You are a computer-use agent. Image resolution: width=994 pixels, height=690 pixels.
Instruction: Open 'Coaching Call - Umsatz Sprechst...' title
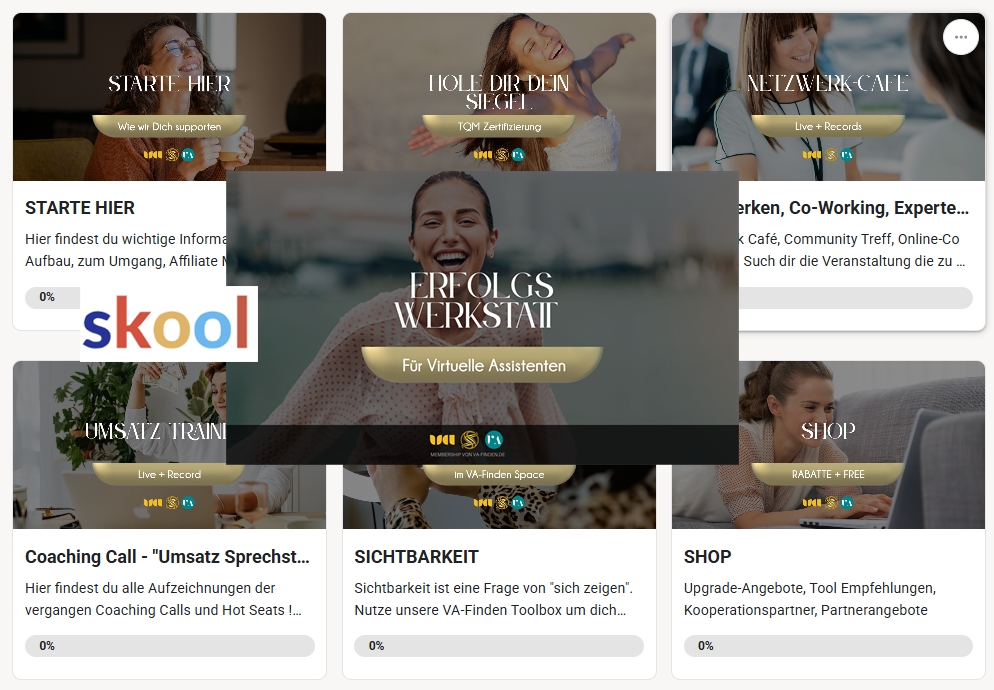click(x=167, y=557)
